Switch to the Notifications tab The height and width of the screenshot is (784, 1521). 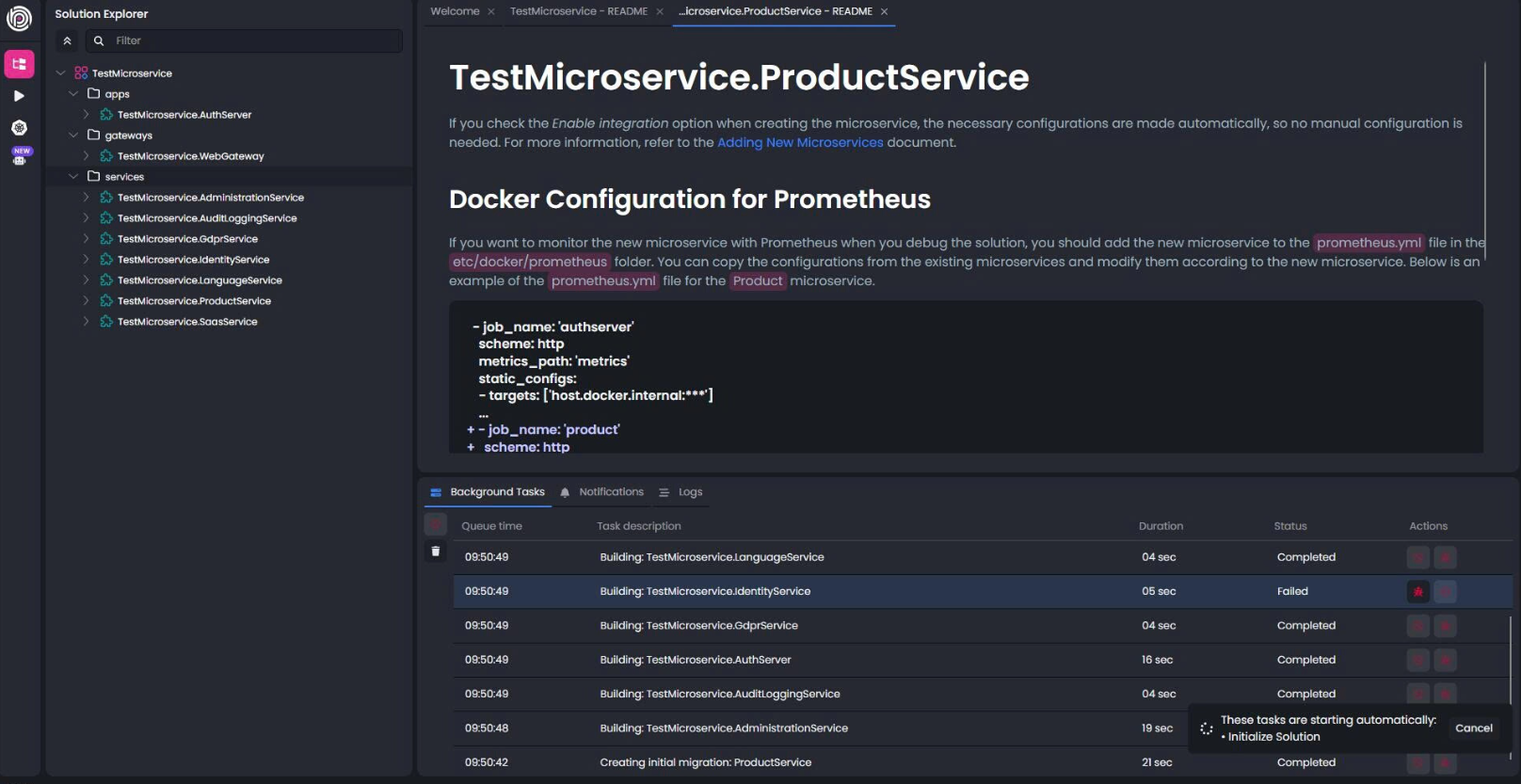coord(610,492)
